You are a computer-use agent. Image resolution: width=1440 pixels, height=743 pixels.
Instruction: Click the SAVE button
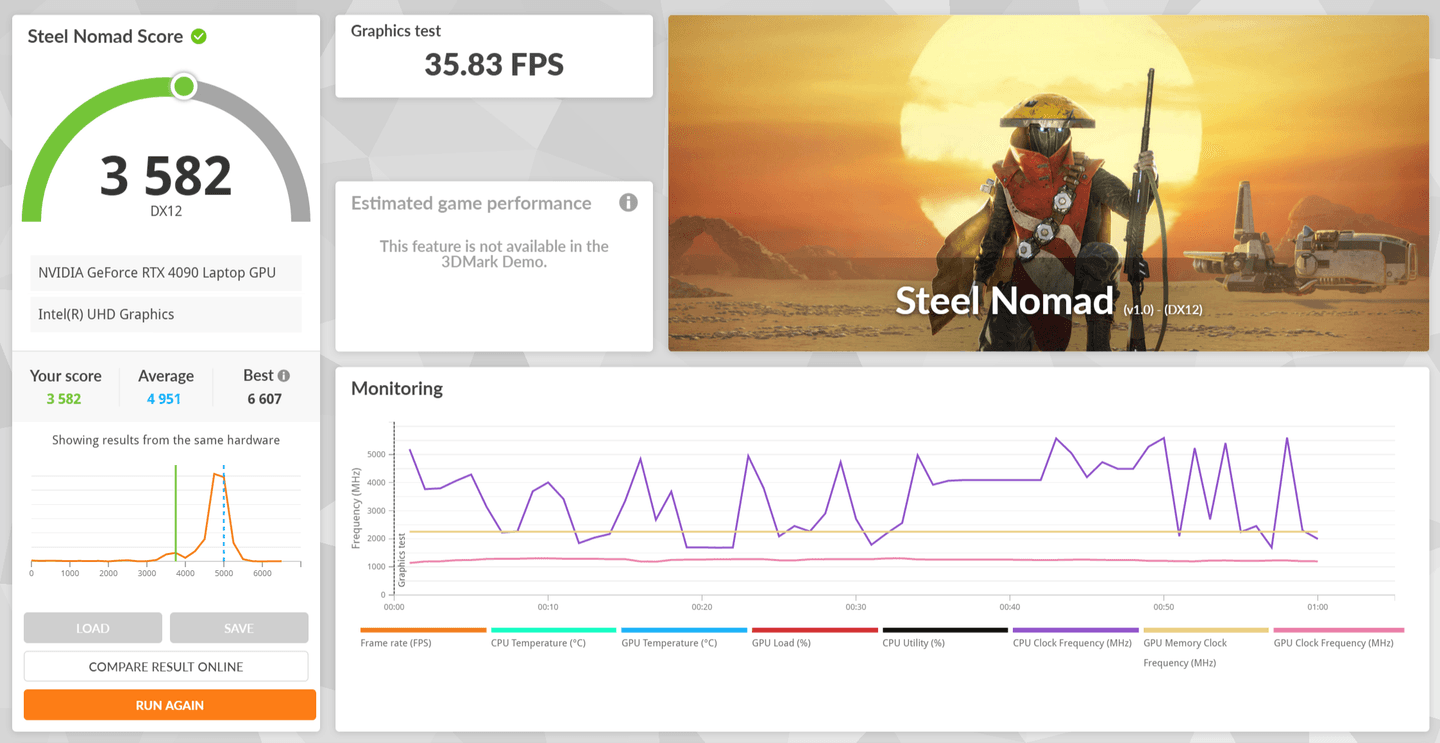[x=239, y=628]
